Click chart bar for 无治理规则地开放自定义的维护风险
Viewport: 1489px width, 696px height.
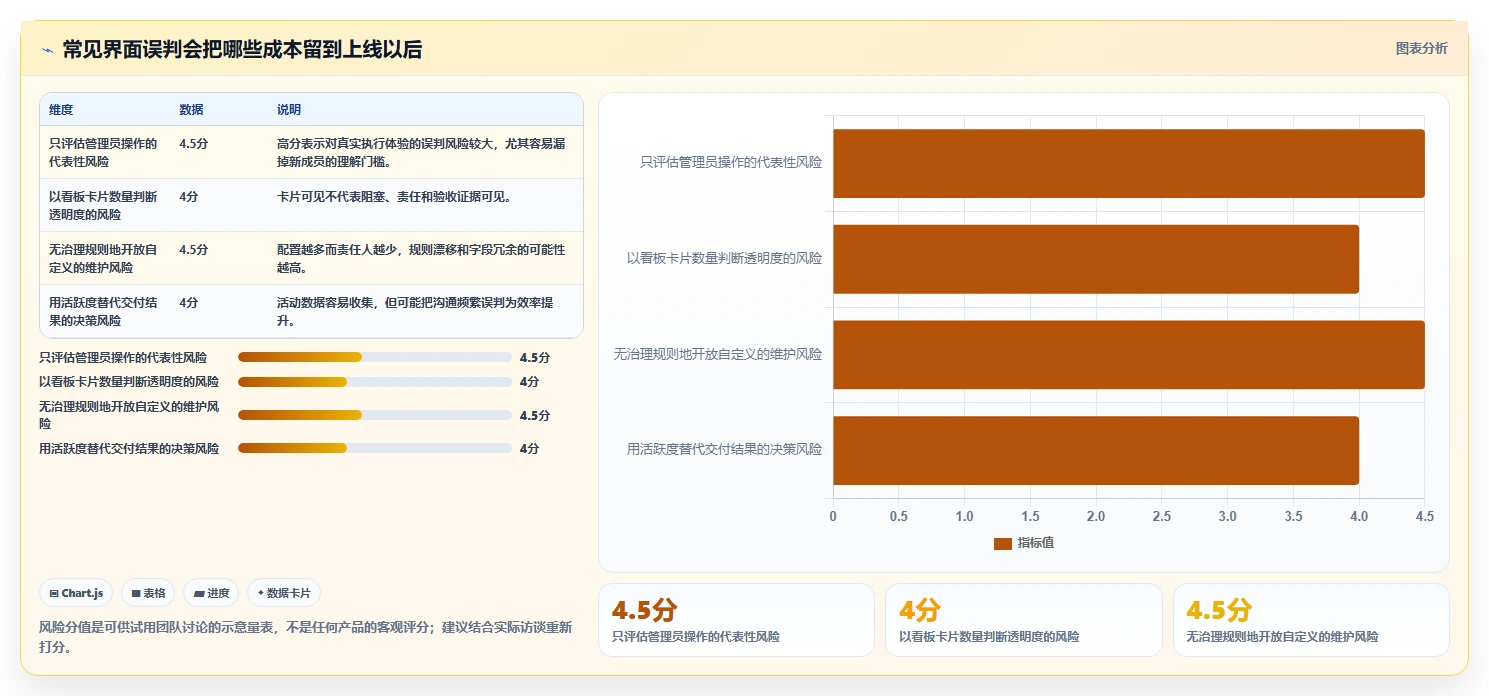click(x=1129, y=354)
